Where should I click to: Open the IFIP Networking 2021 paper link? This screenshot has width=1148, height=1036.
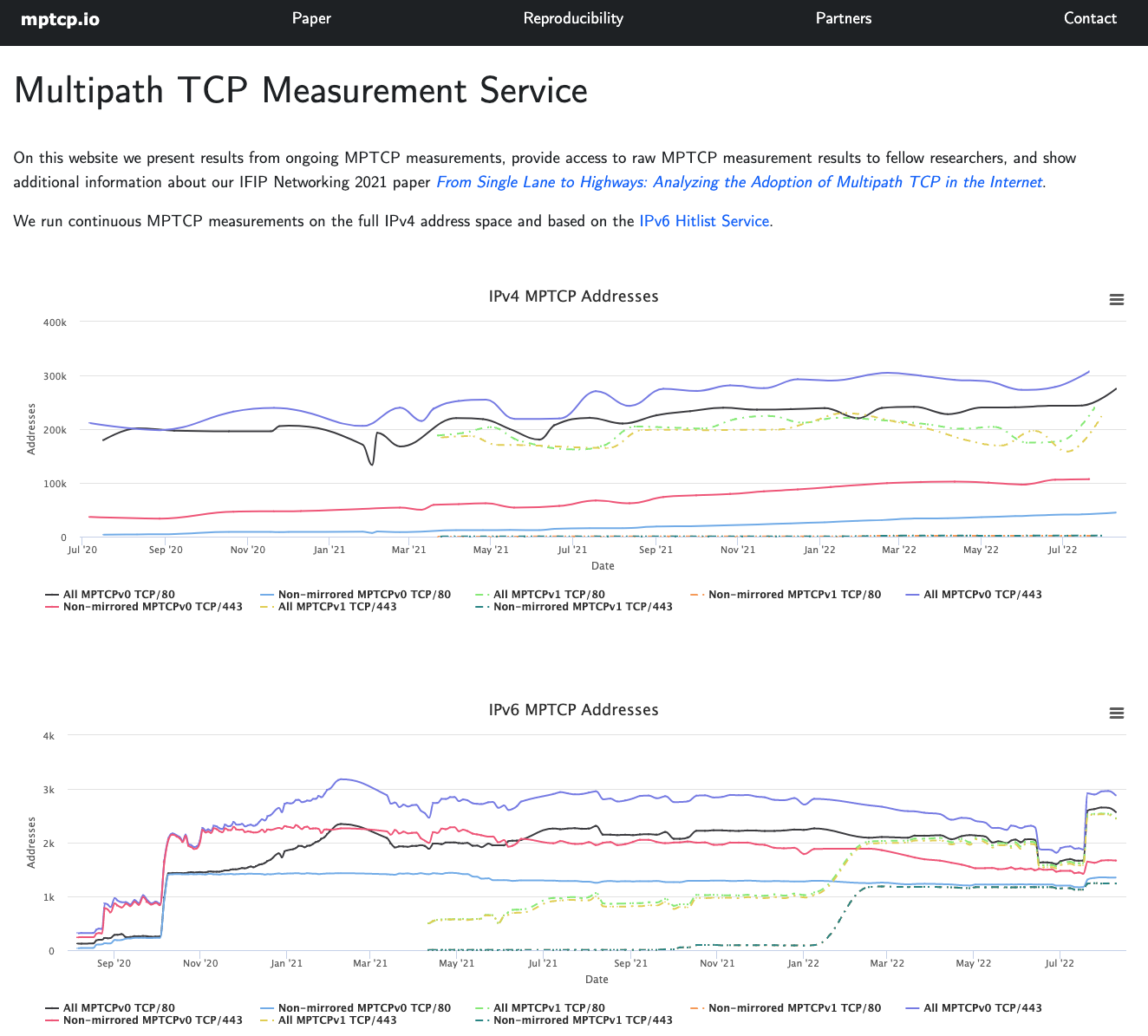coord(740,182)
